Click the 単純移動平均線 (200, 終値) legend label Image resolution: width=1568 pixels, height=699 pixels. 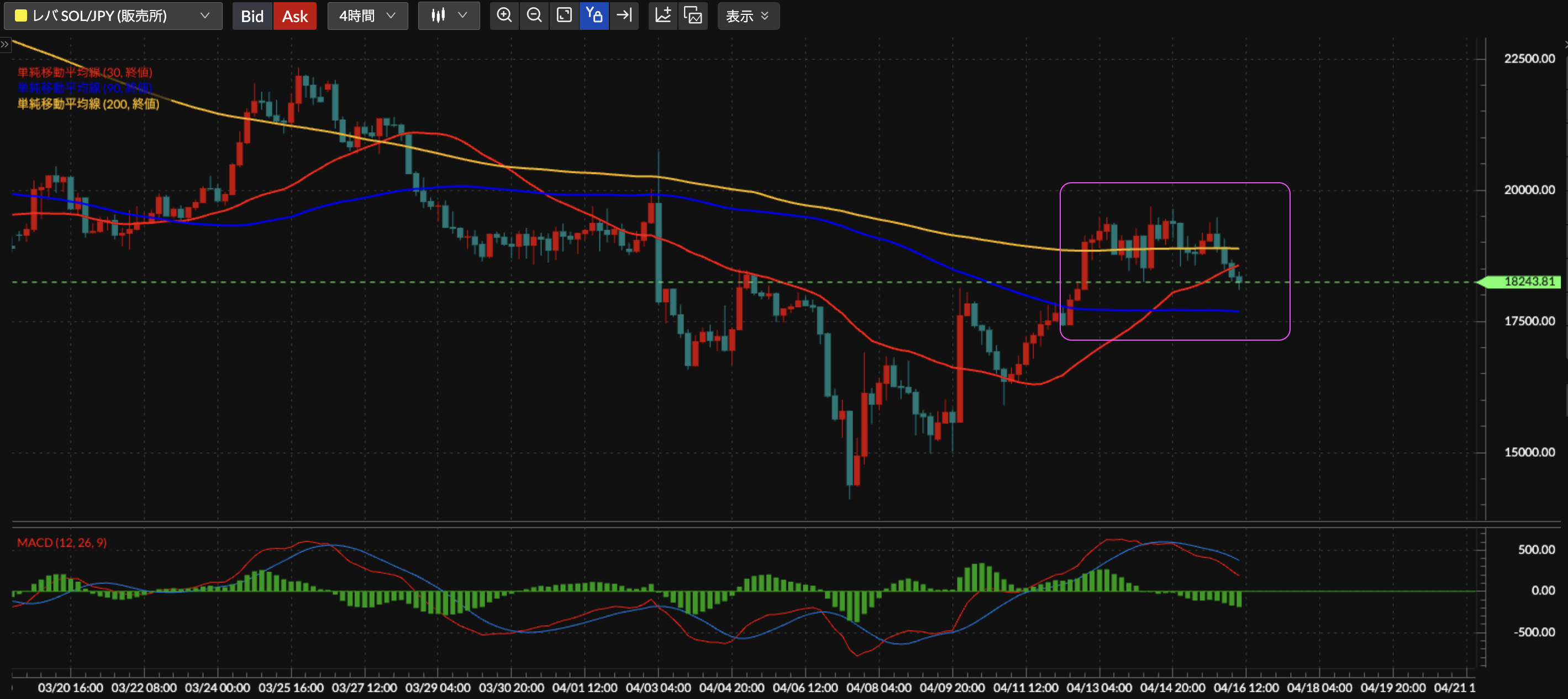[x=88, y=104]
